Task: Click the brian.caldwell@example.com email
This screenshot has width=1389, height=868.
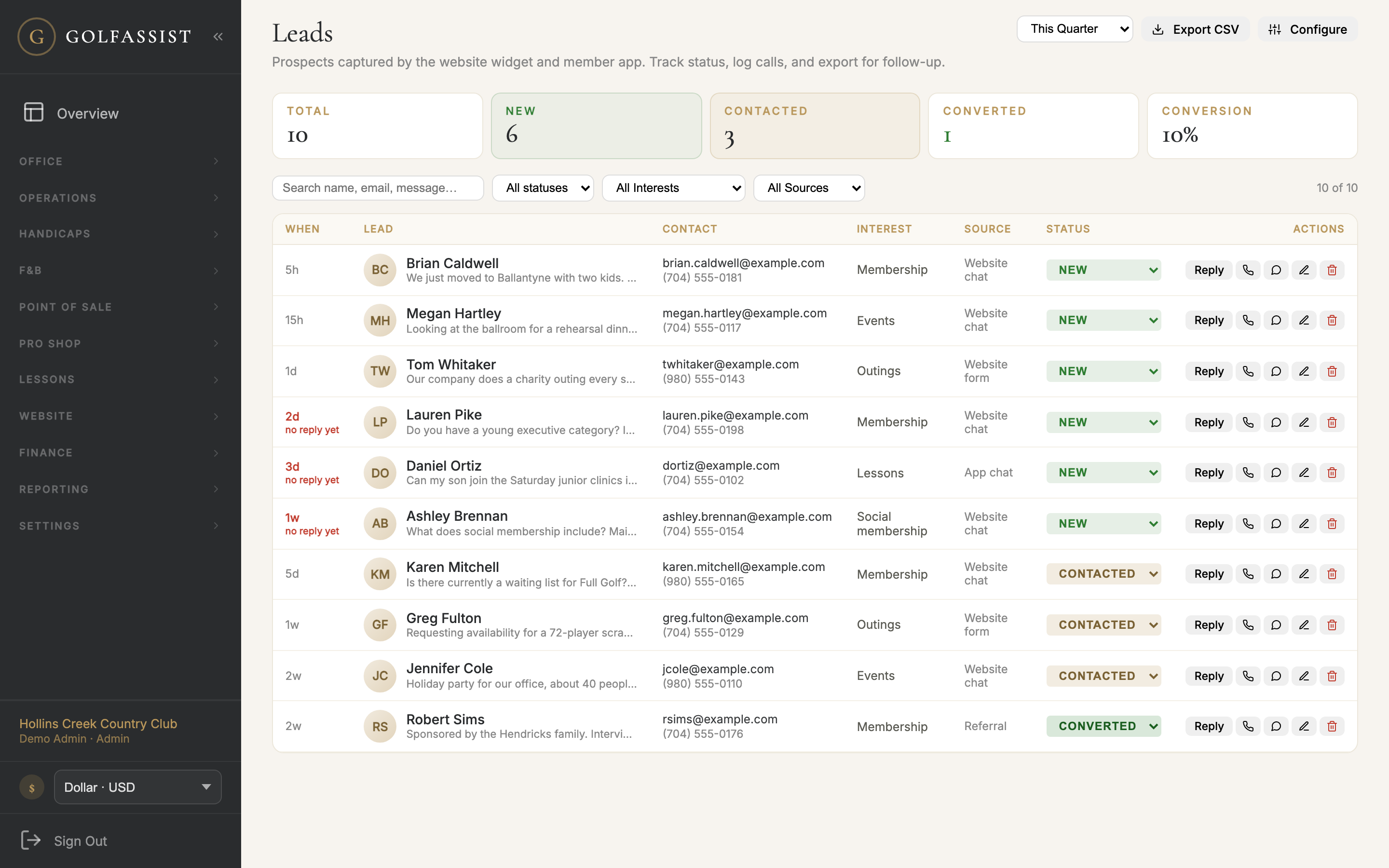Action: point(743,263)
